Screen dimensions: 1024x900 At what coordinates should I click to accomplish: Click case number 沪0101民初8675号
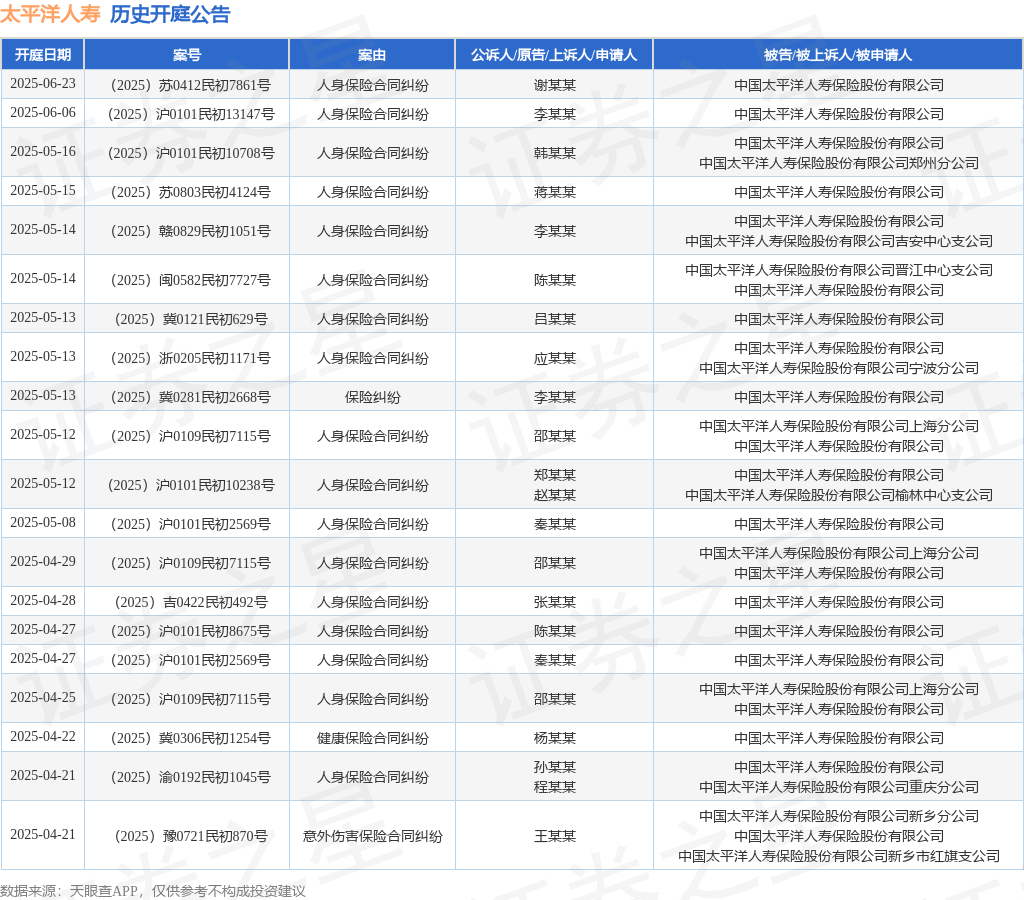(x=191, y=631)
